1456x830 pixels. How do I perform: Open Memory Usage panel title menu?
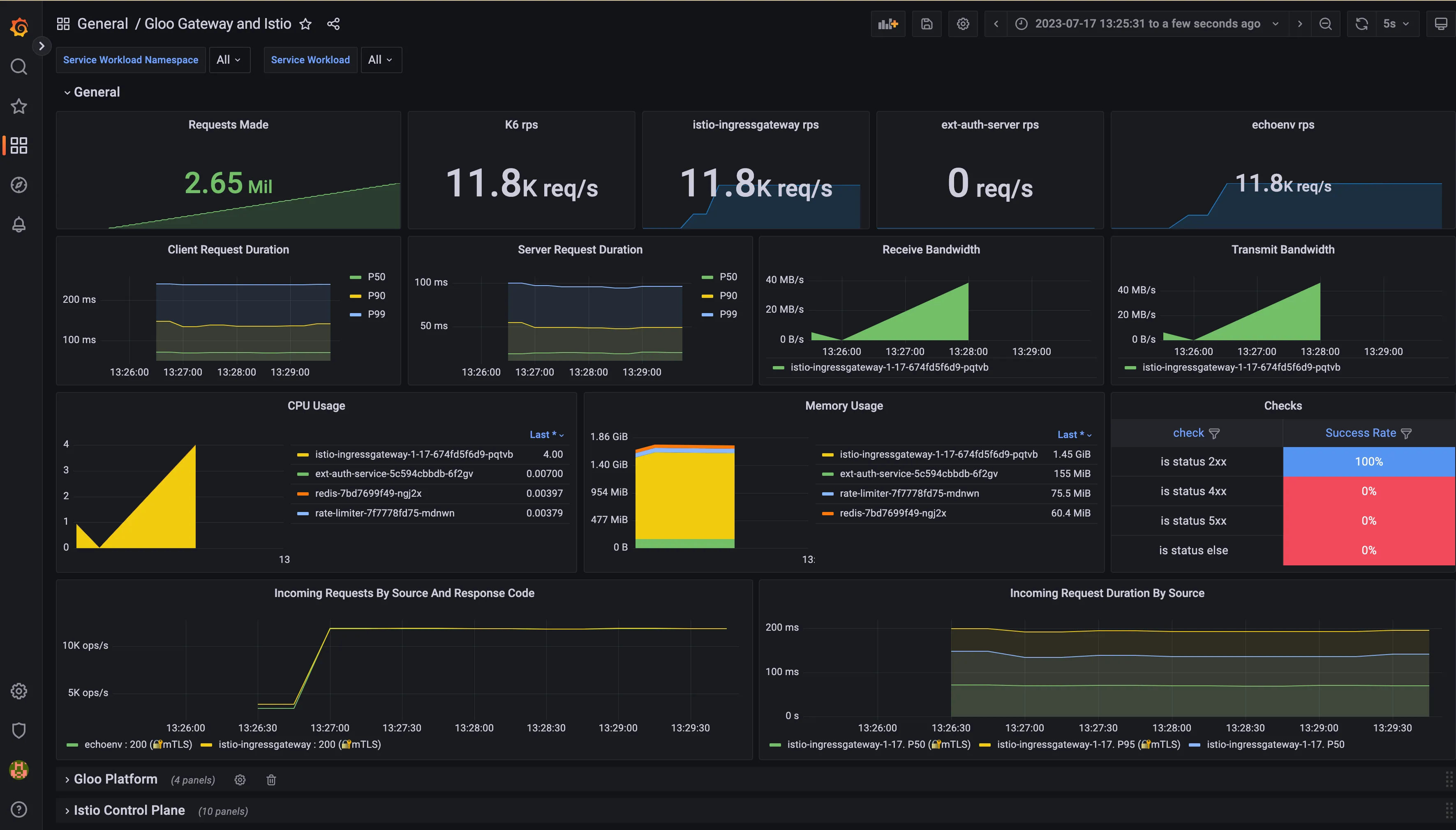pos(844,406)
